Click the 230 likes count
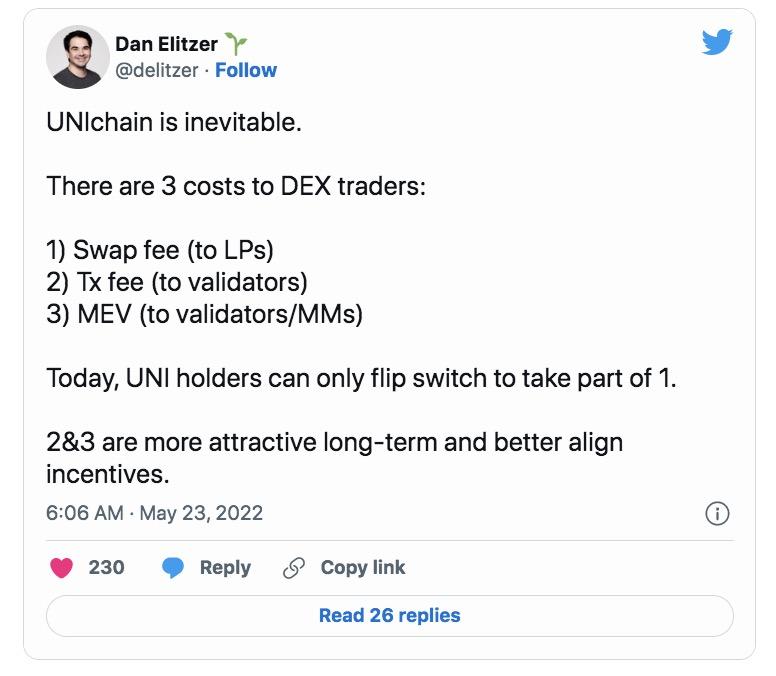This screenshot has height=676, width=776. (x=106, y=567)
